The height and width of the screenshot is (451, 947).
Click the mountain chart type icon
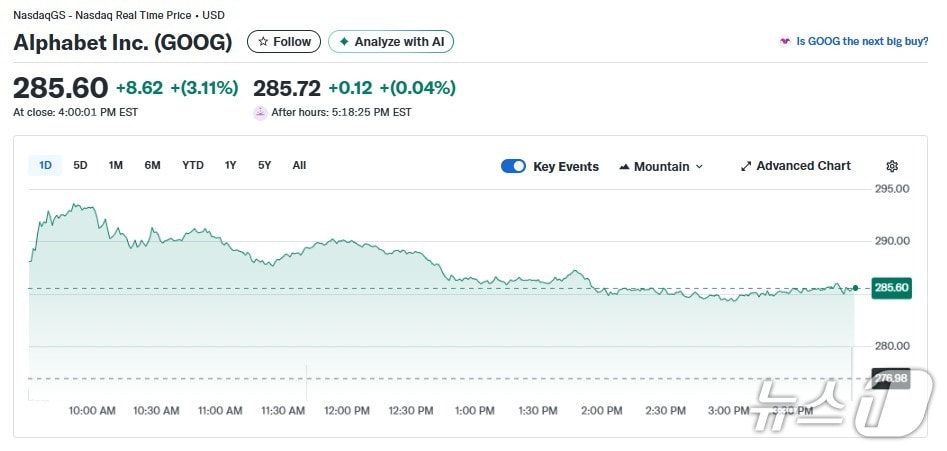625,166
